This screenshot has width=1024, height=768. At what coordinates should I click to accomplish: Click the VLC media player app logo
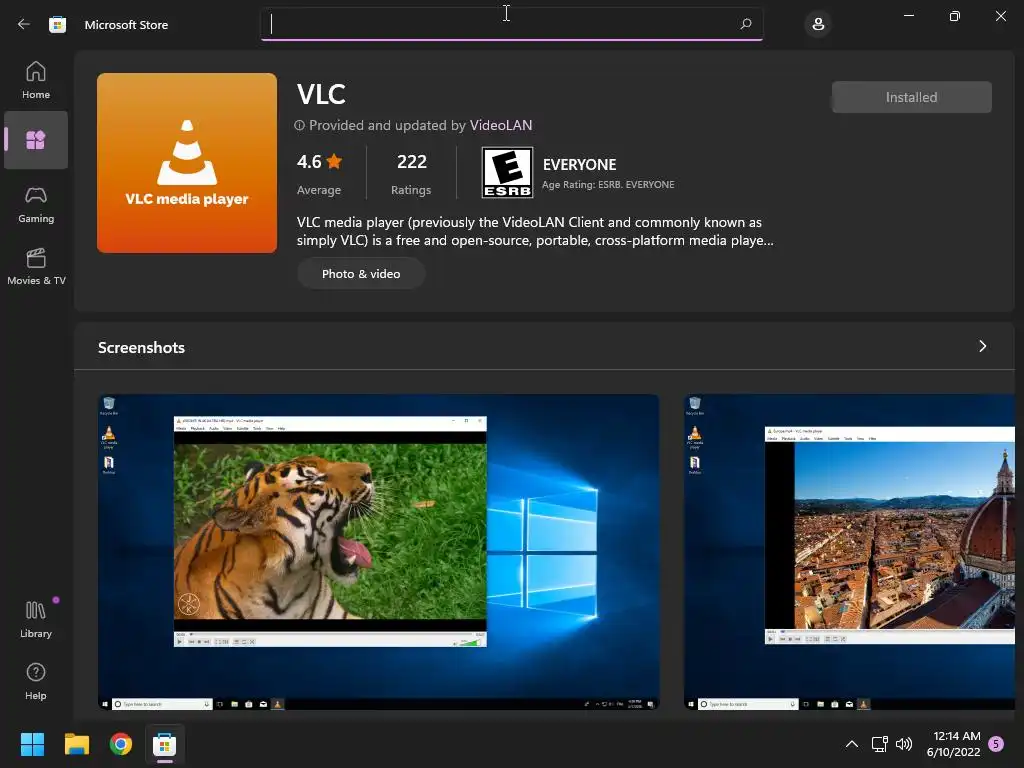pos(187,163)
